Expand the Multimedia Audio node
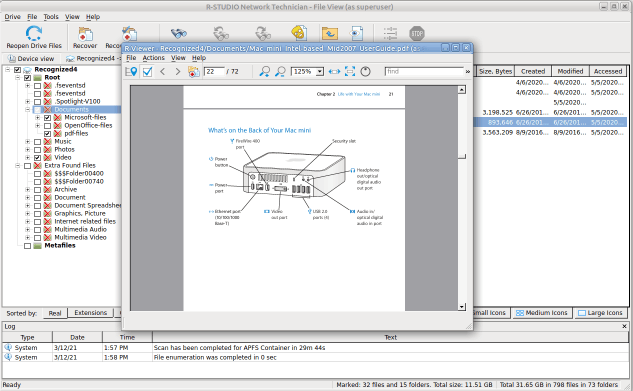 pos(27,230)
